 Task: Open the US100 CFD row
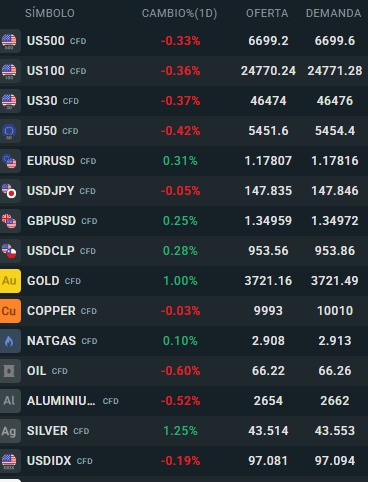(x=184, y=71)
